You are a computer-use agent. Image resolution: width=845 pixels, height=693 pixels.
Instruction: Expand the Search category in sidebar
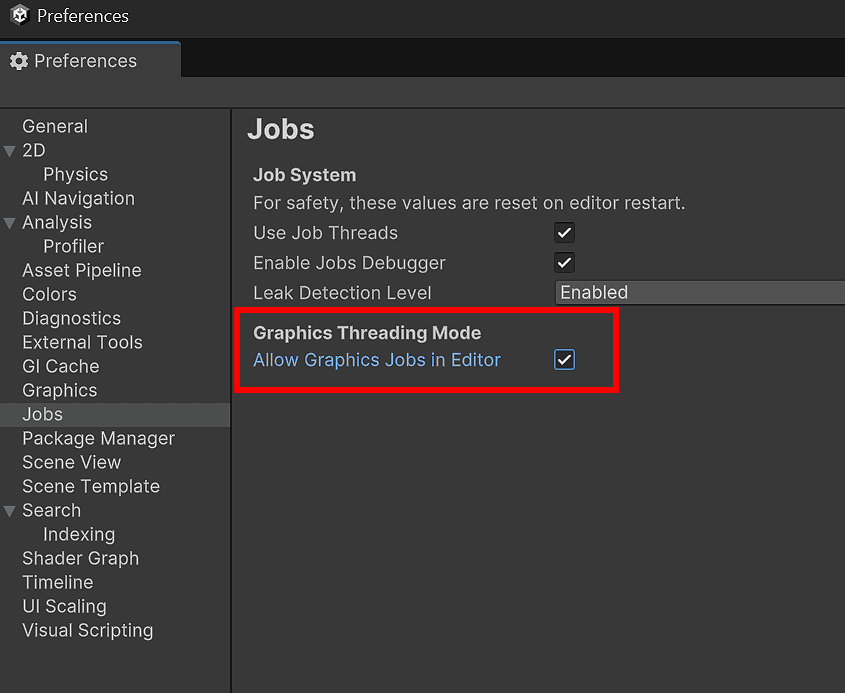[11, 510]
